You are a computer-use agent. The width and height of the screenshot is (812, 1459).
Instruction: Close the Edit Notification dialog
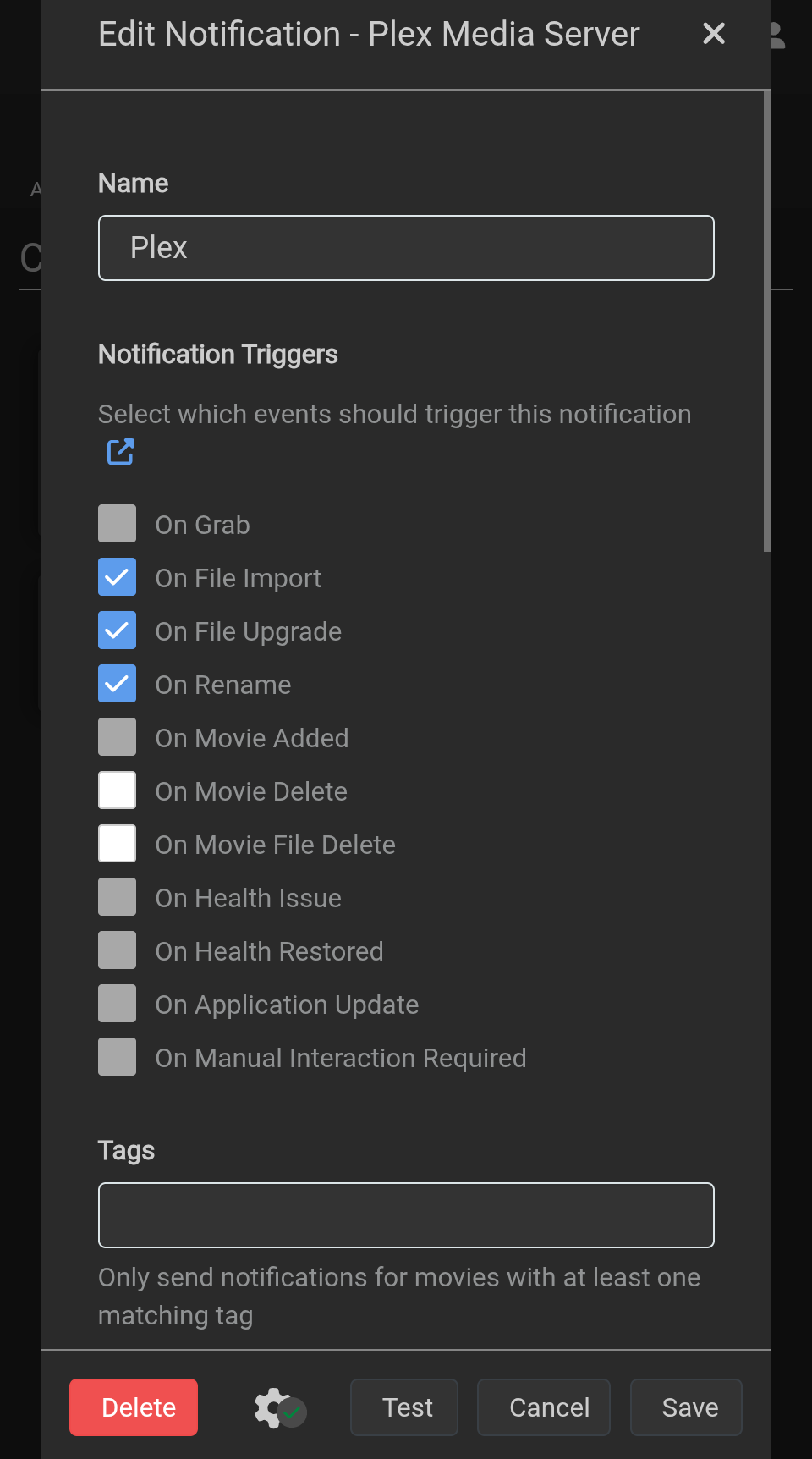pyautogui.click(x=714, y=34)
